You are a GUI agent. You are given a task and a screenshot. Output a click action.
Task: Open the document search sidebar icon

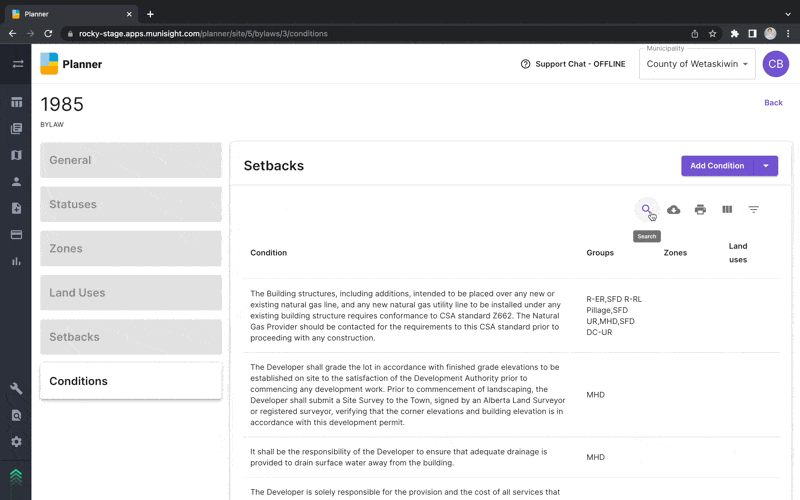point(16,415)
